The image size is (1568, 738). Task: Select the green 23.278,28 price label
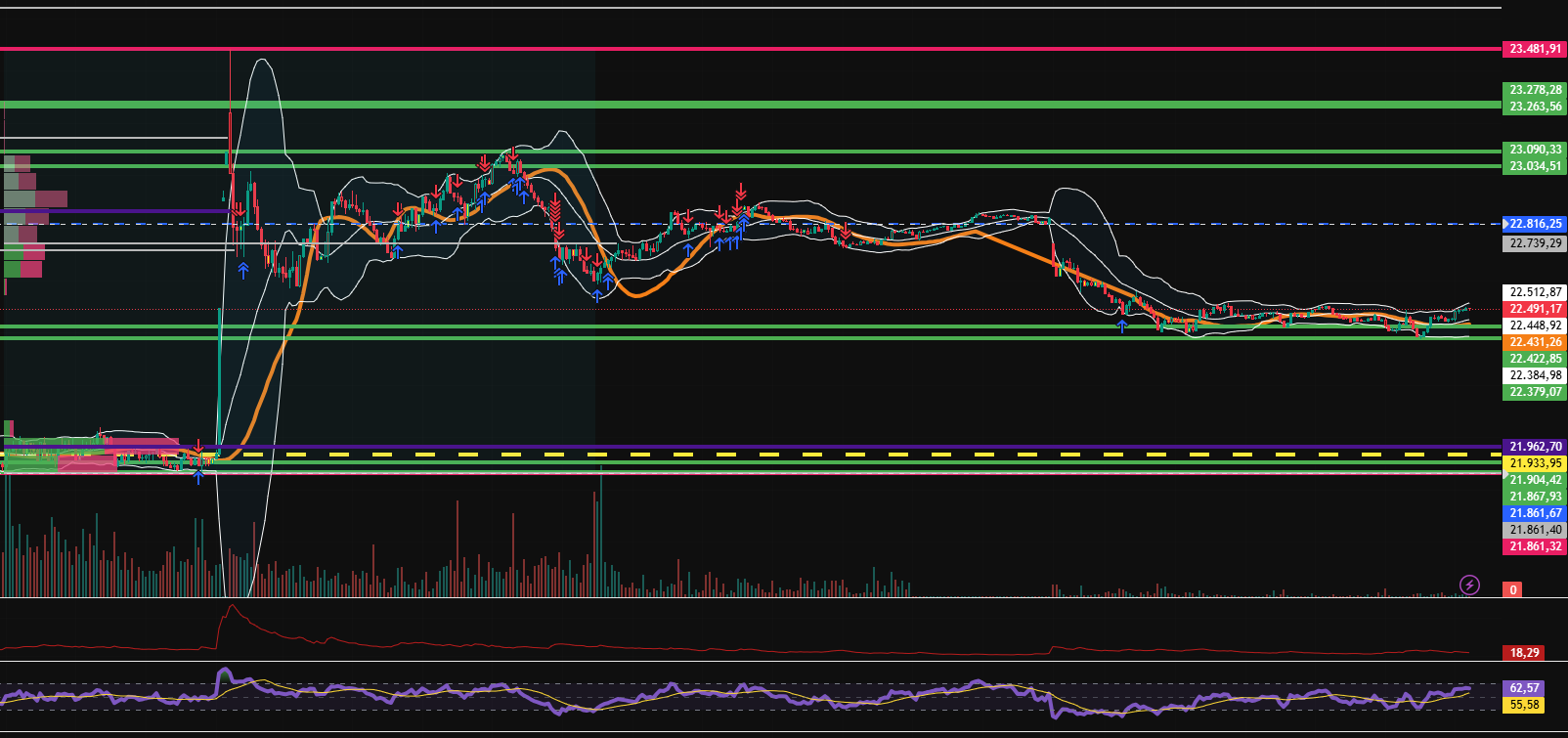[1535, 90]
